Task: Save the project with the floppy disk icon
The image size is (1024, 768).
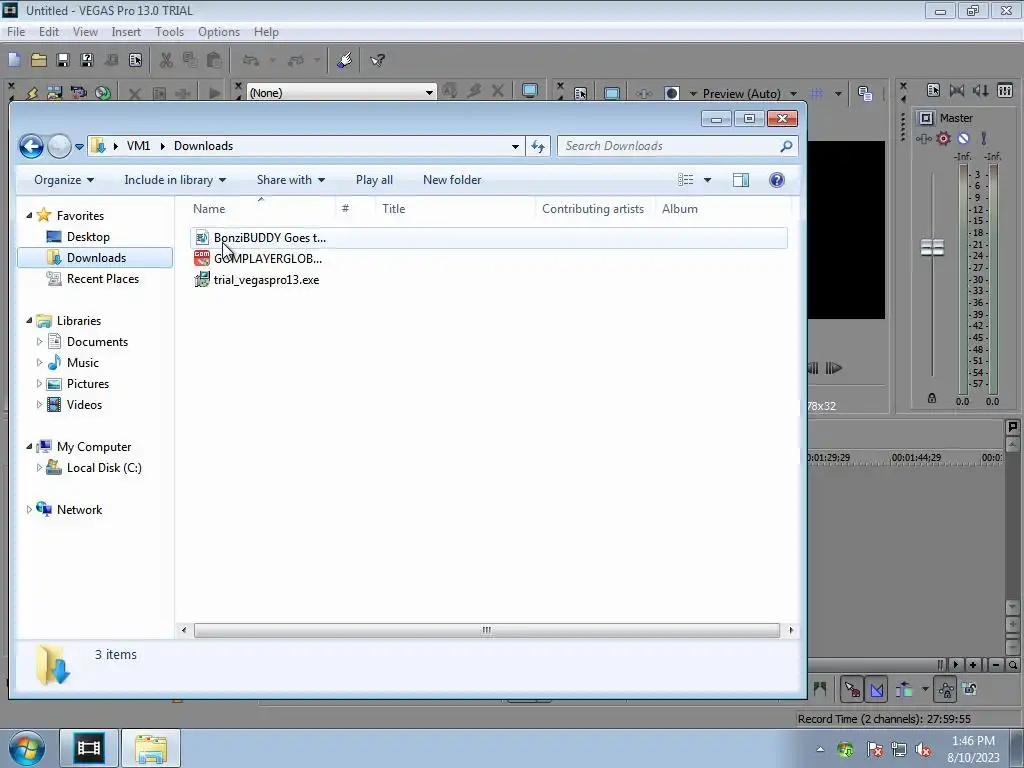Action: (x=63, y=60)
